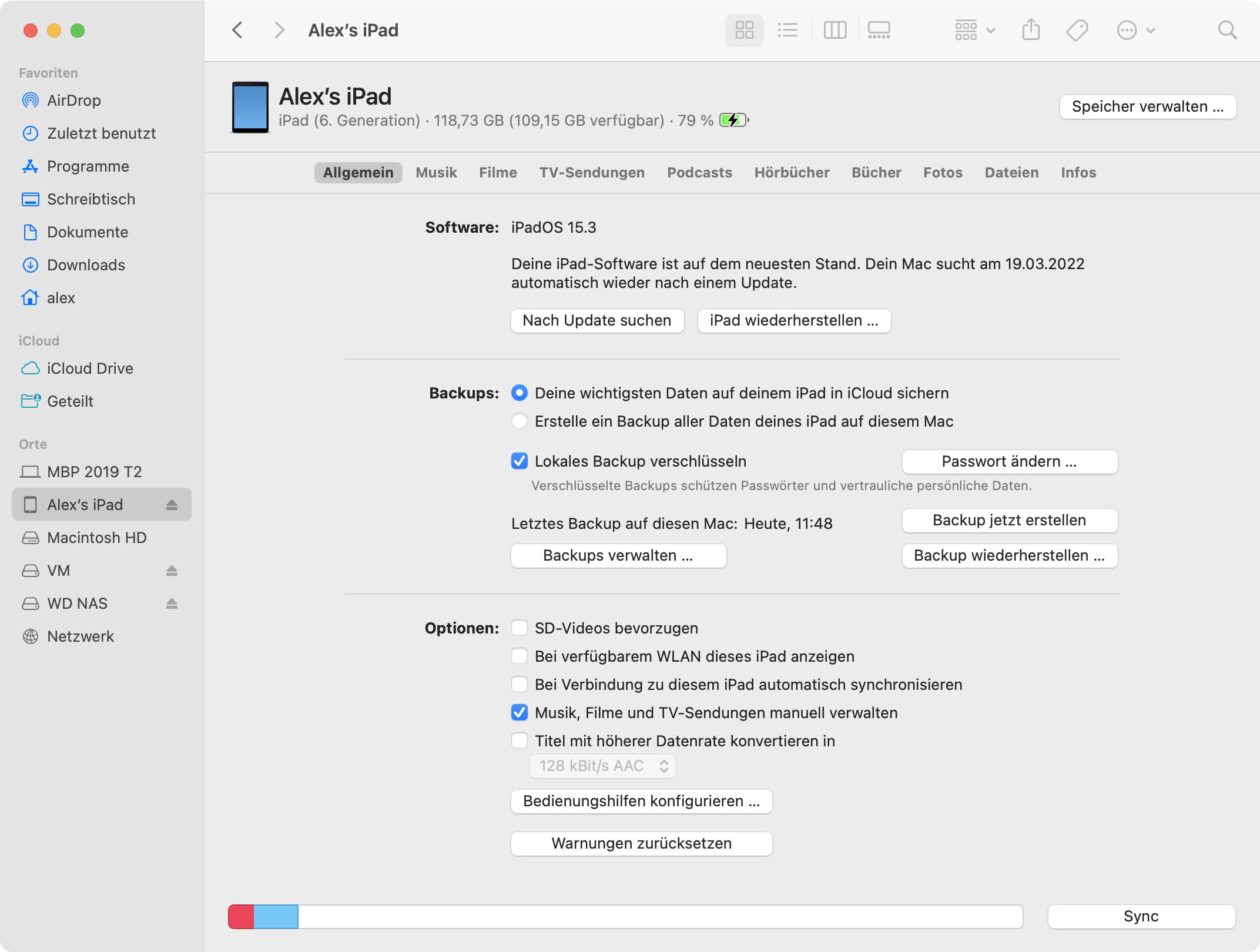1260x952 pixels.
Task: Click the Sync button
Action: pos(1141,917)
